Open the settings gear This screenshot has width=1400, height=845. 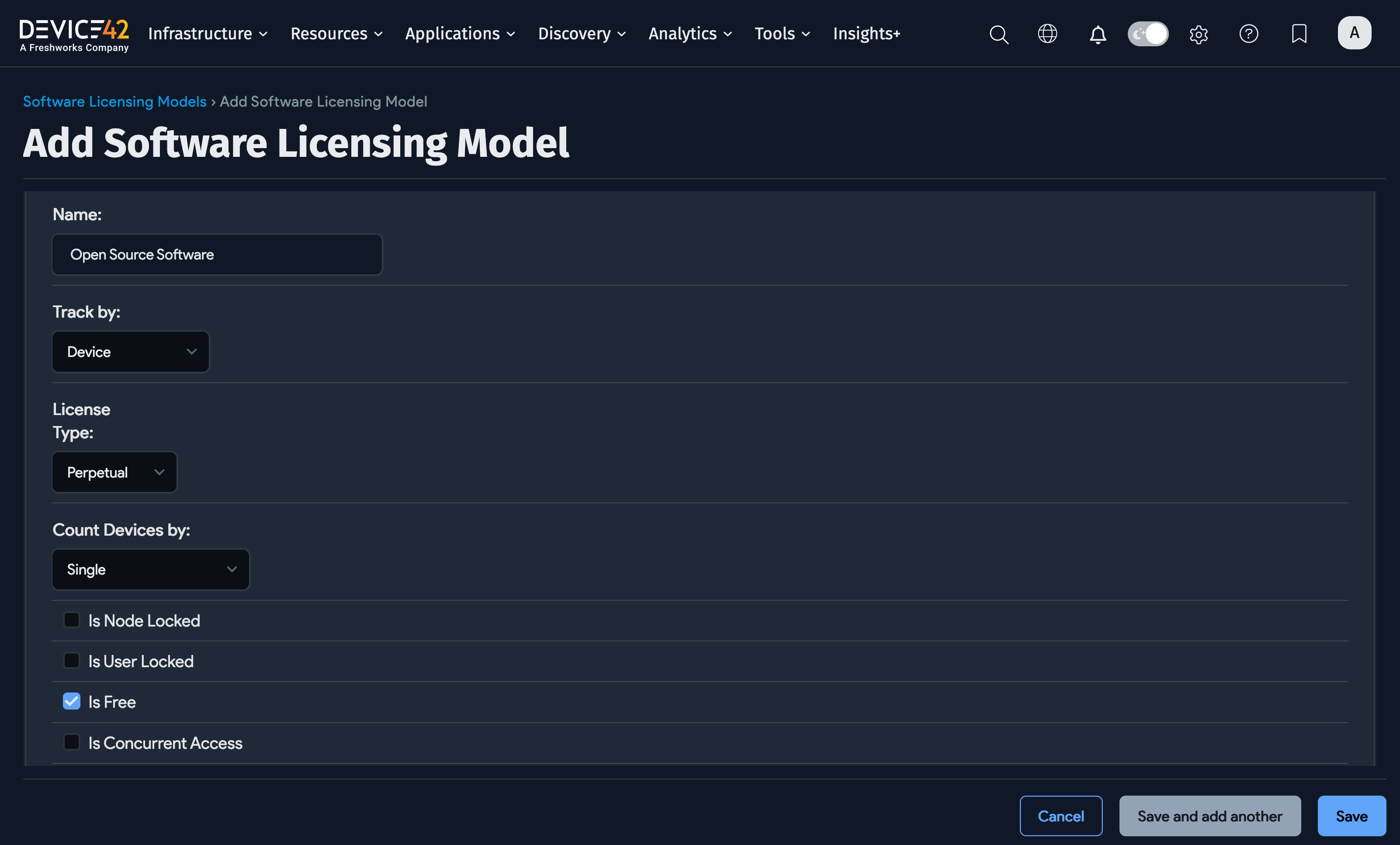1199,34
